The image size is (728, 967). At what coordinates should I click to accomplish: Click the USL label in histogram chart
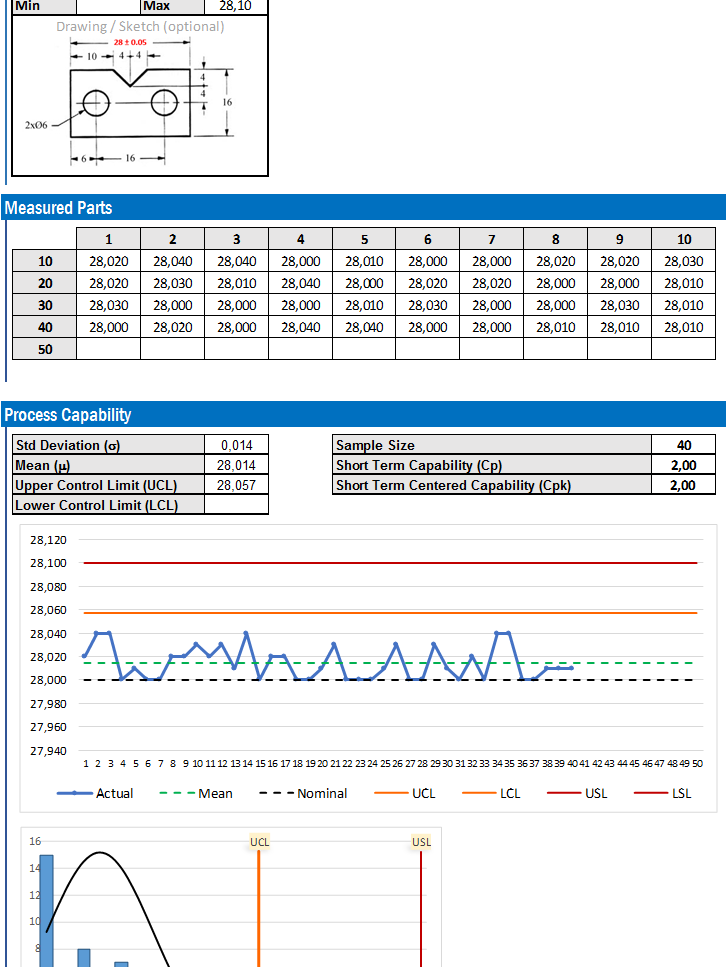tap(421, 842)
